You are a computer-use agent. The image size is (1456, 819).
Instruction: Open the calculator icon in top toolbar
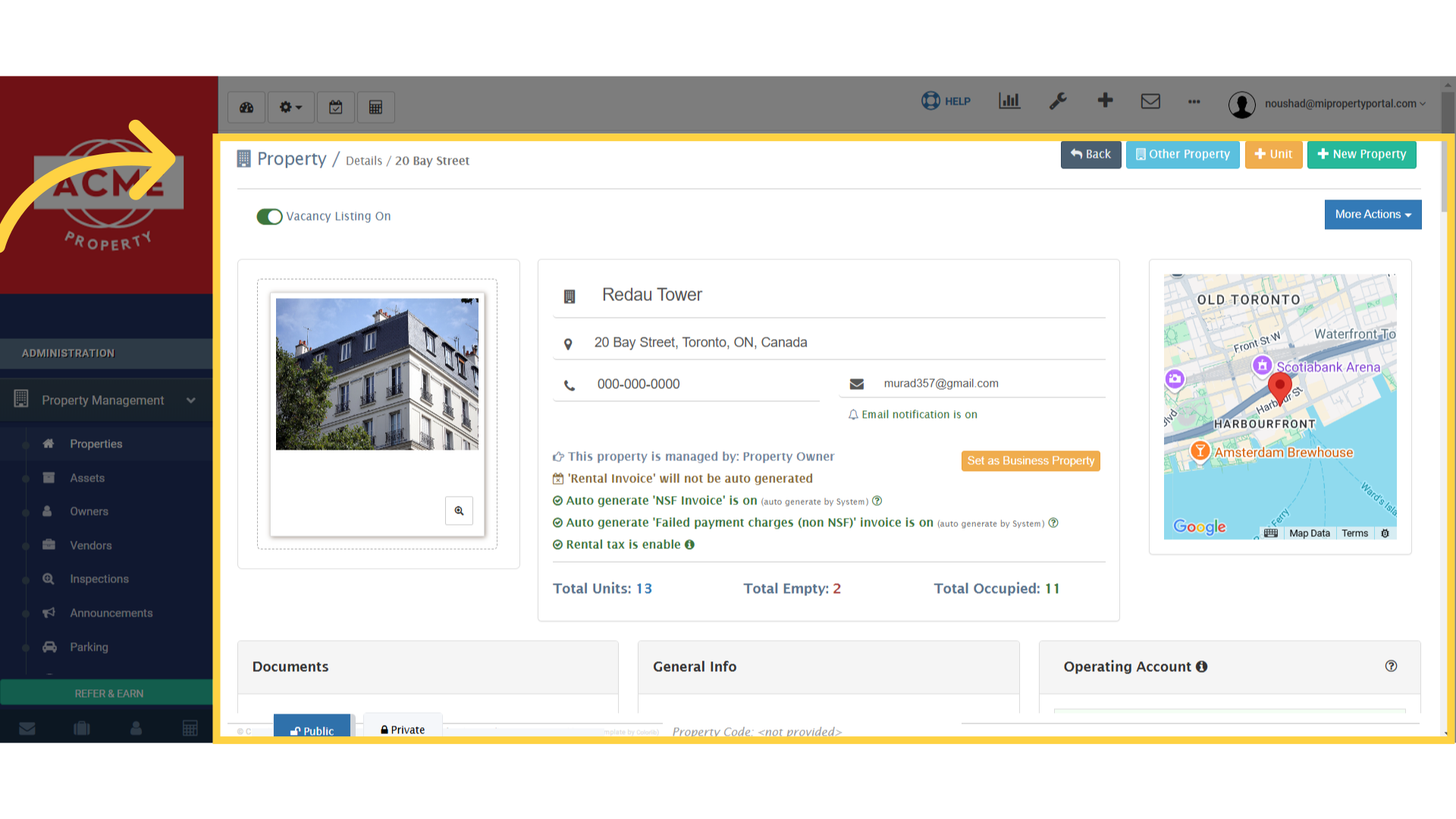pyautogui.click(x=375, y=108)
